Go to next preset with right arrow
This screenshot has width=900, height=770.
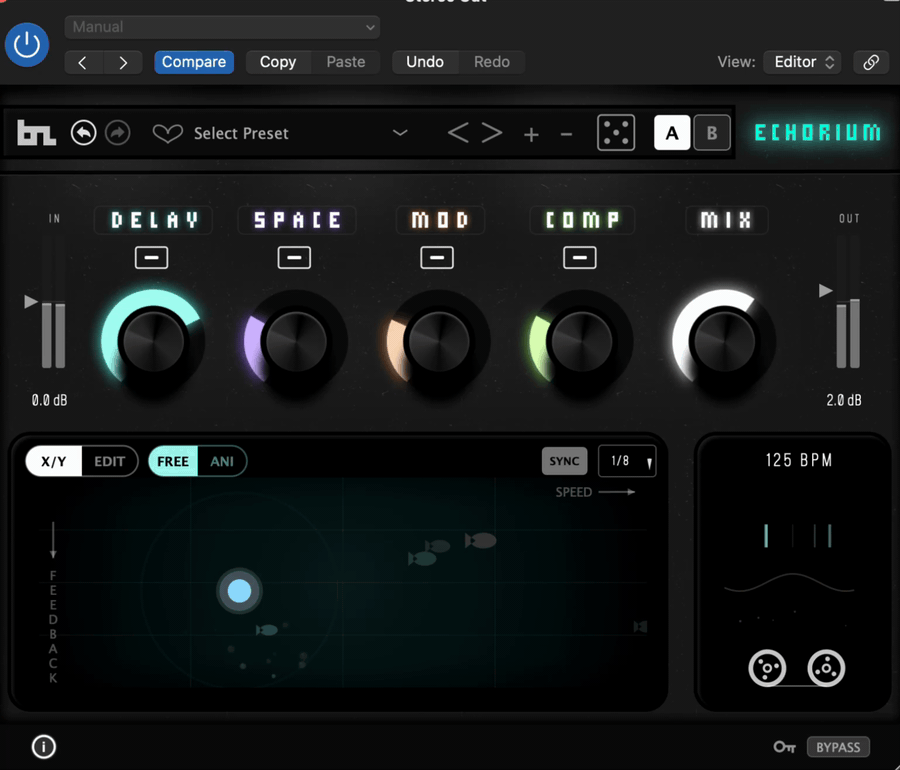click(123, 62)
